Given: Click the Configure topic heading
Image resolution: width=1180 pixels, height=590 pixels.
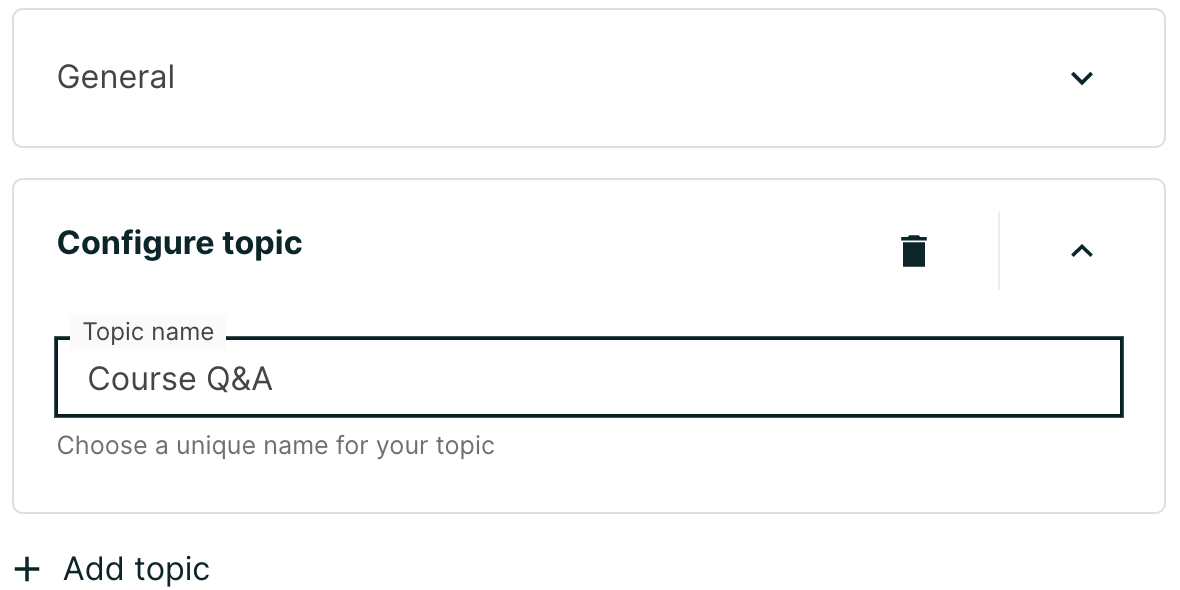Looking at the screenshot, I should [x=180, y=243].
